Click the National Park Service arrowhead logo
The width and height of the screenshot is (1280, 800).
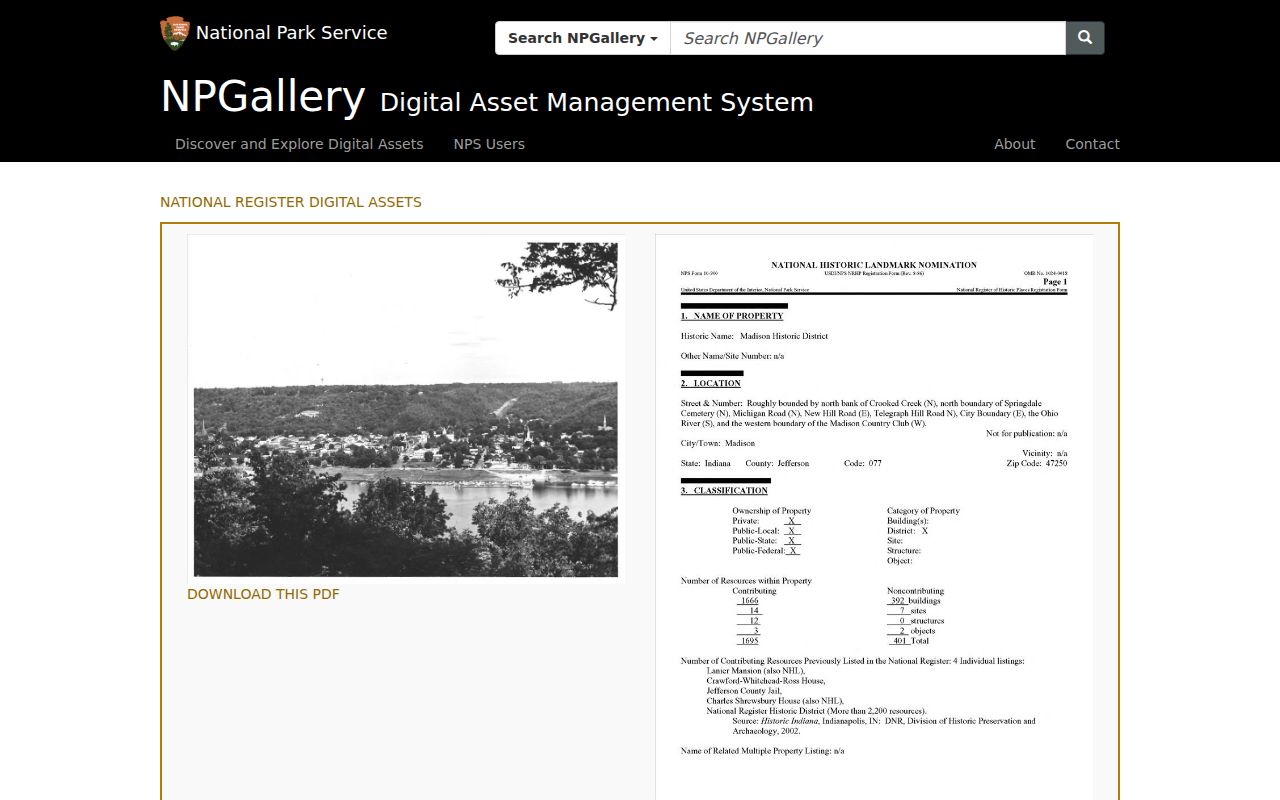[174, 33]
